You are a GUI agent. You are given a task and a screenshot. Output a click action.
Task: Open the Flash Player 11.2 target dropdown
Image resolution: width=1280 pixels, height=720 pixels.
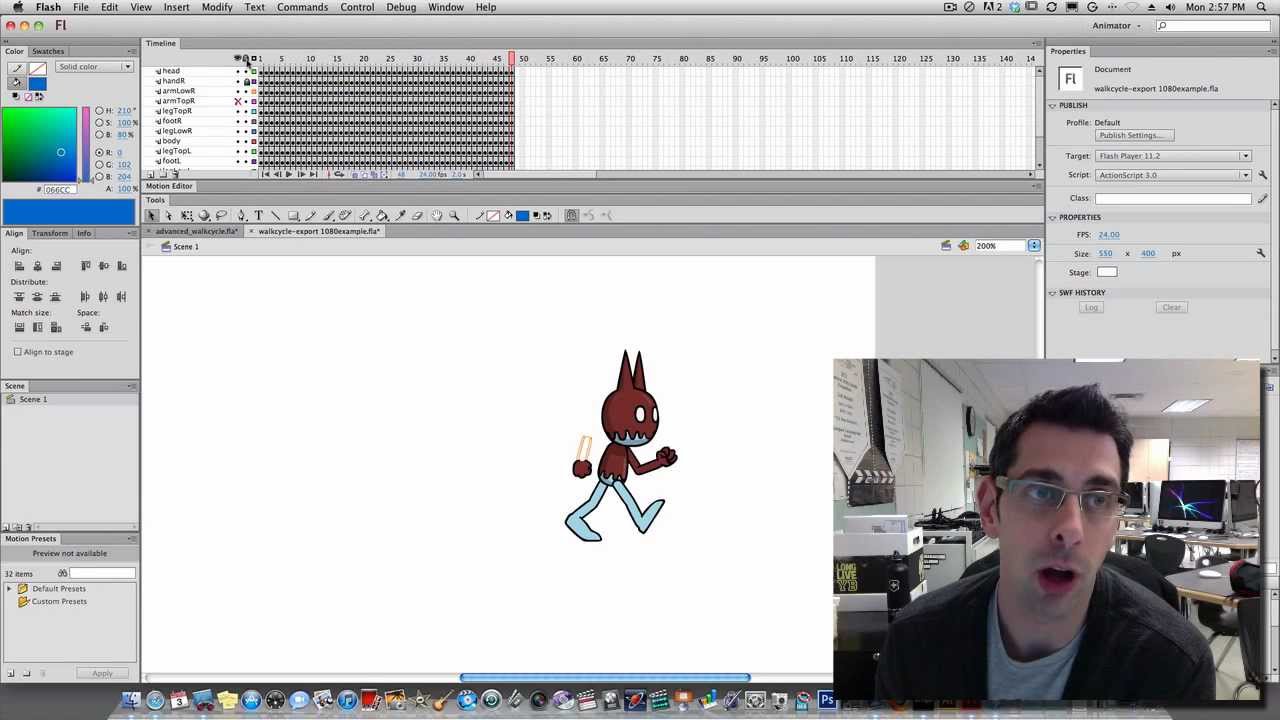pyautogui.click(x=1173, y=156)
